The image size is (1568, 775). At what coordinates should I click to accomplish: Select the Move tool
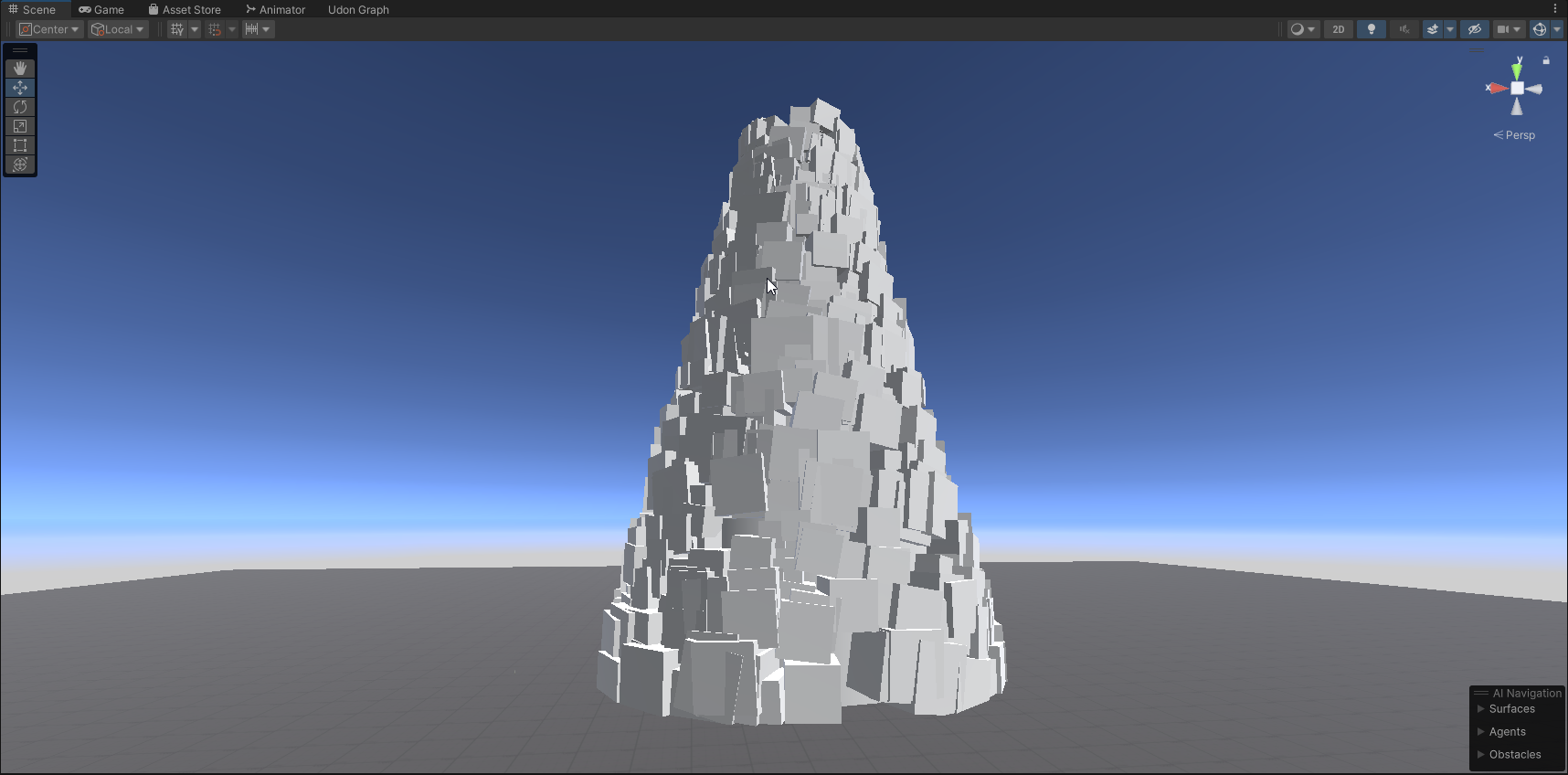pos(20,88)
